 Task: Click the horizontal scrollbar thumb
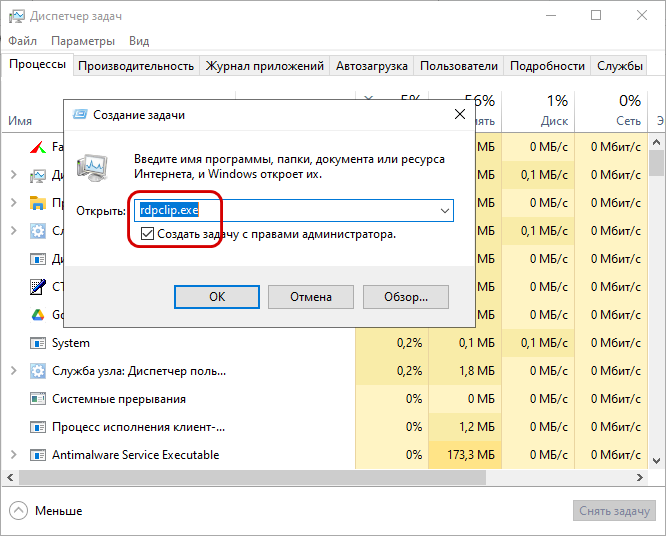pos(252,478)
